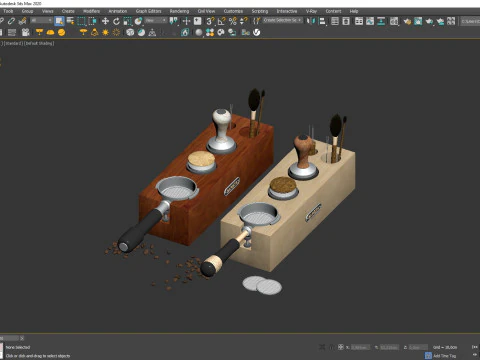Open the Content menu
This screenshot has width=480, height=360.
333,11
